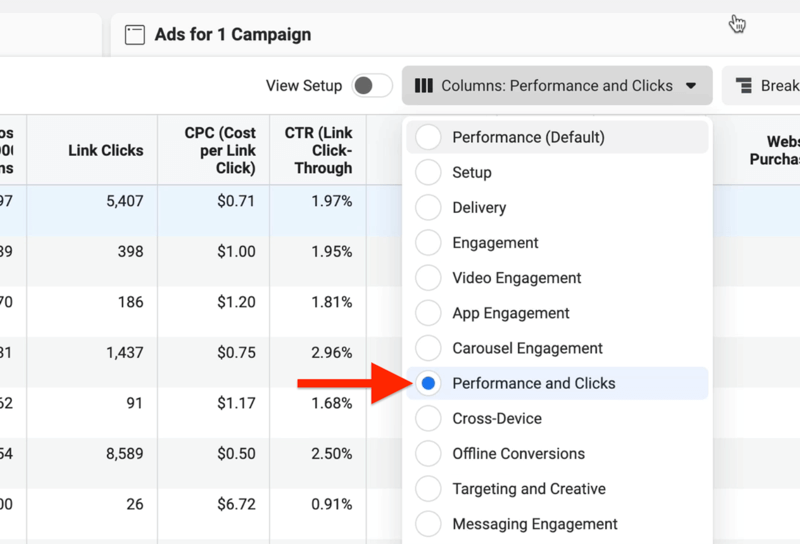Click the Ads panel icon beside the title

pos(135,35)
